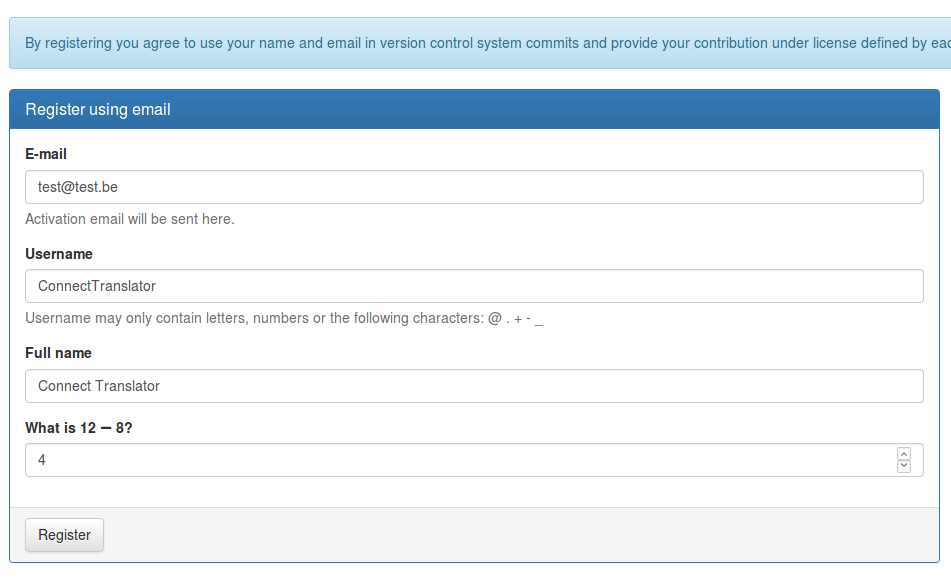The image size is (951, 579).
Task: Click the E-mail input field
Action: [x=473, y=187]
